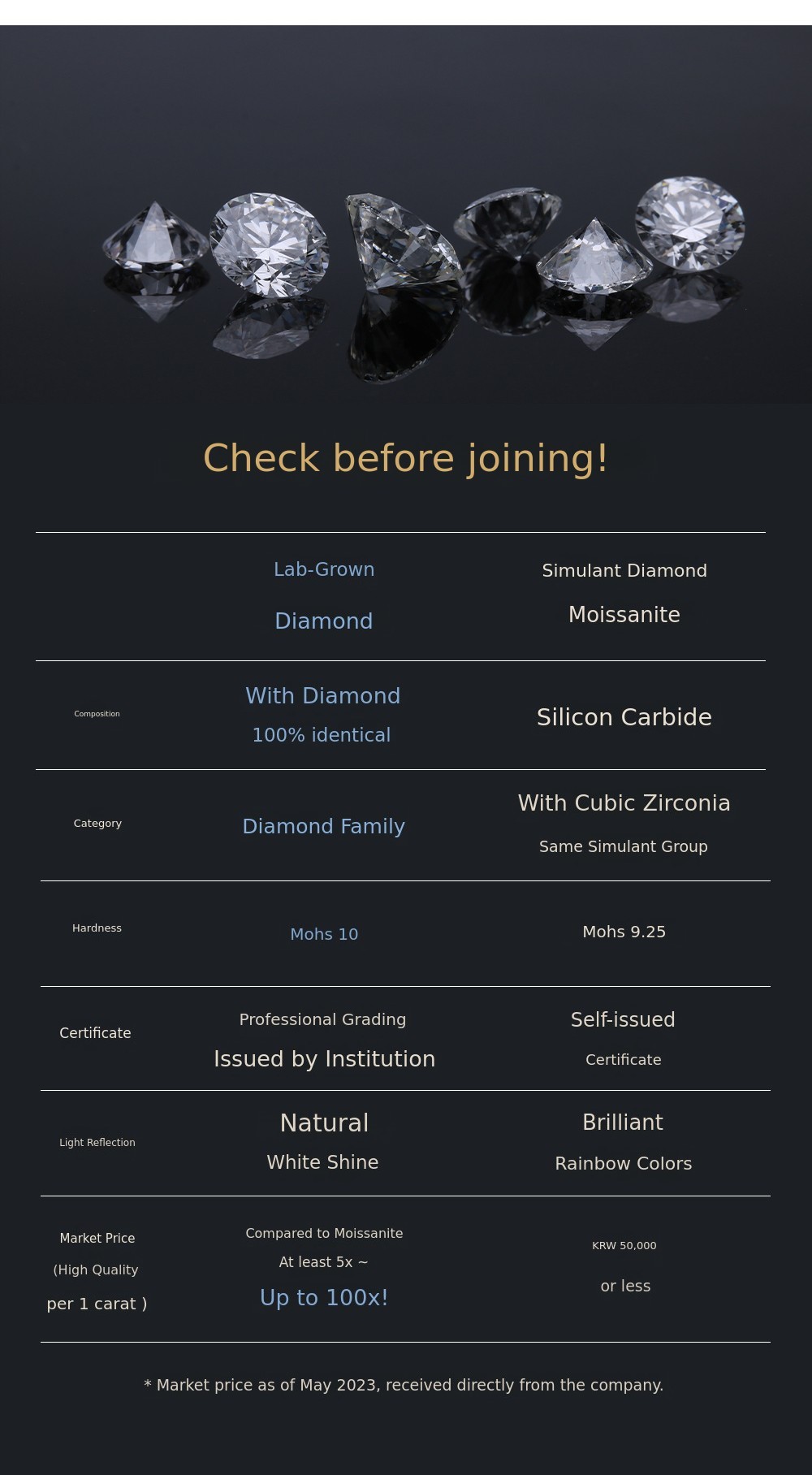Screen dimensions: 812x1475
Task: Click the Category row label
Action: 97,824
